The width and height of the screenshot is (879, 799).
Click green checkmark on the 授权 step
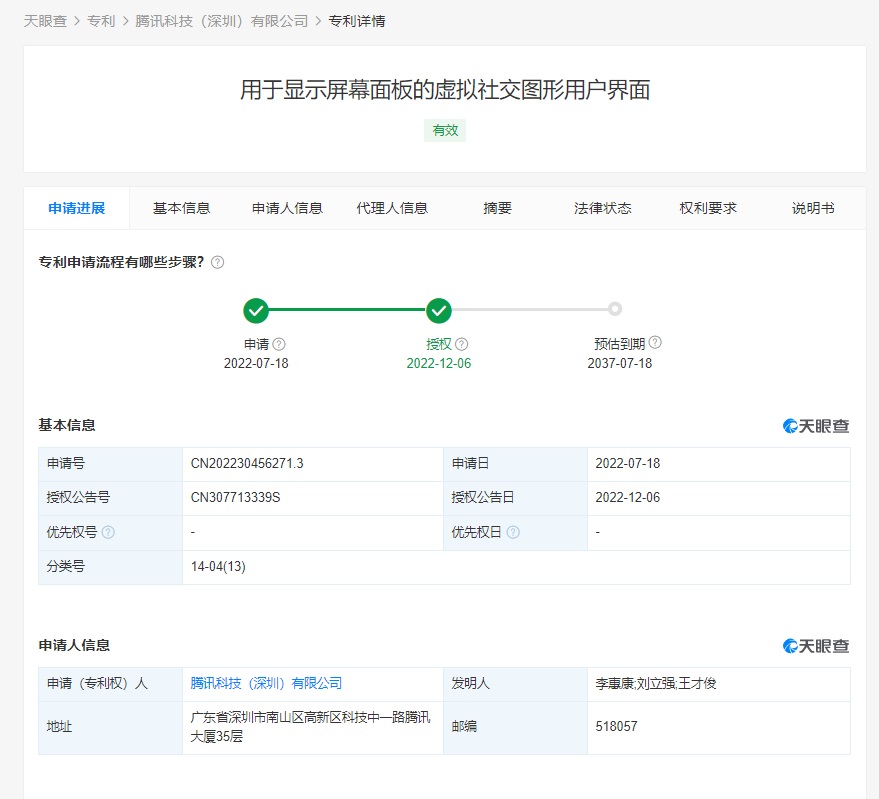pyautogui.click(x=439, y=310)
